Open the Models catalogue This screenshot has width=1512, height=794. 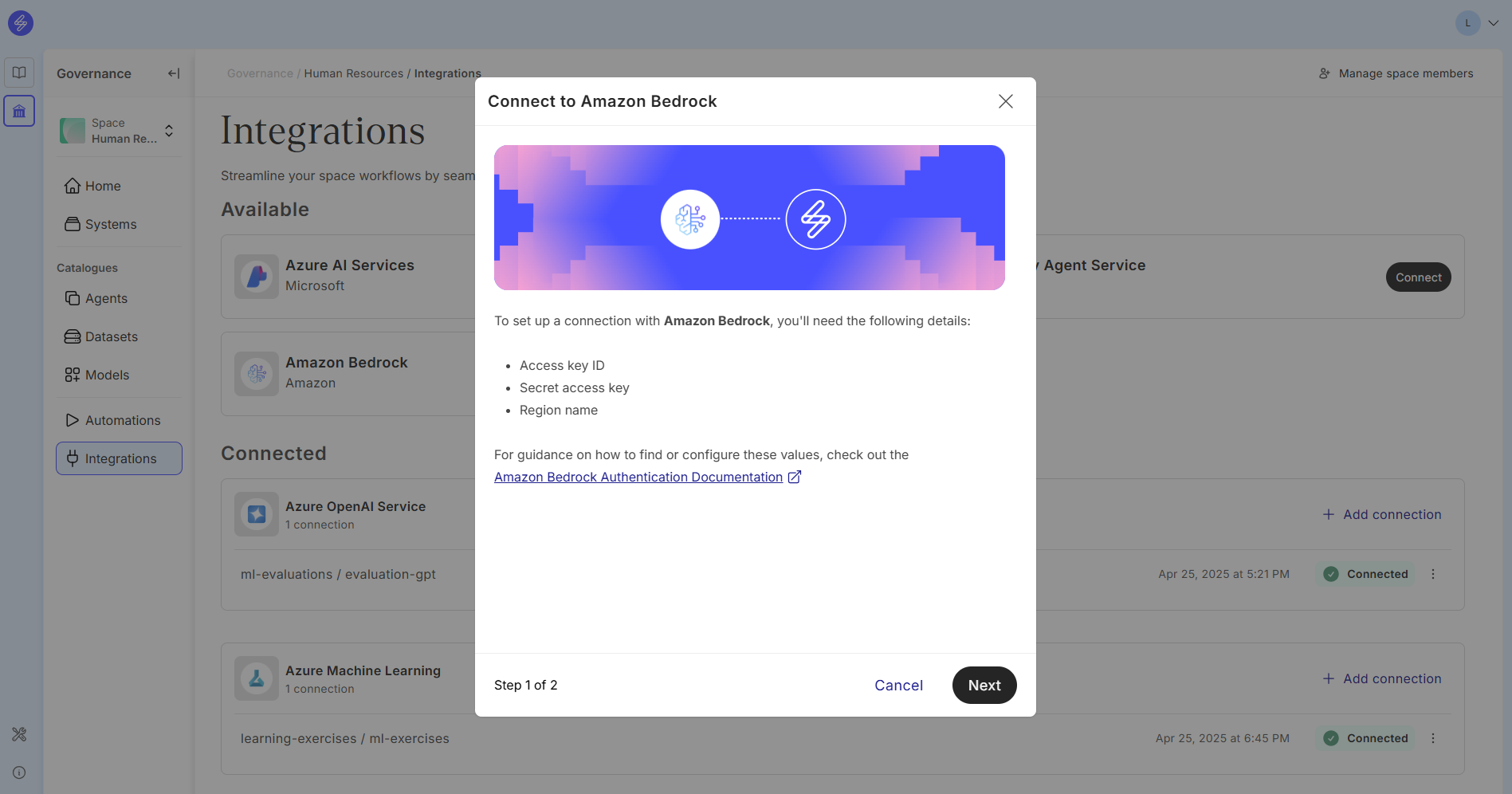pyautogui.click(x=107, y=375)
